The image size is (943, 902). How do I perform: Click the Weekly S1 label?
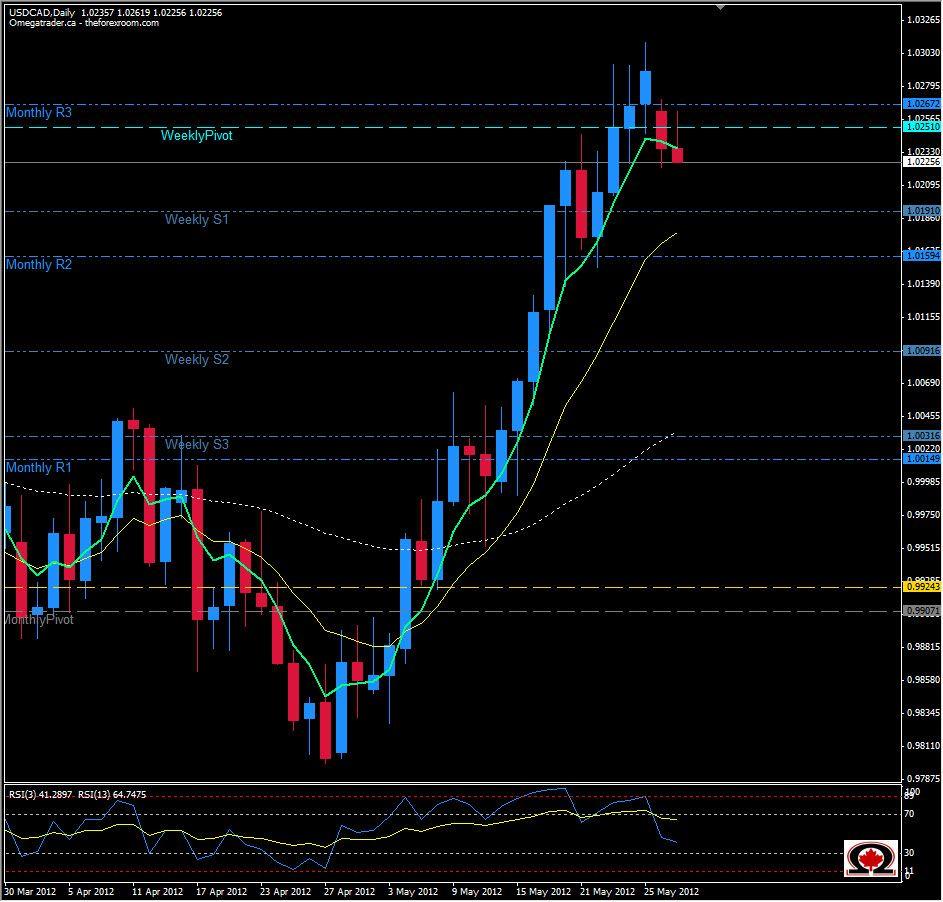[x=195, y=219]
